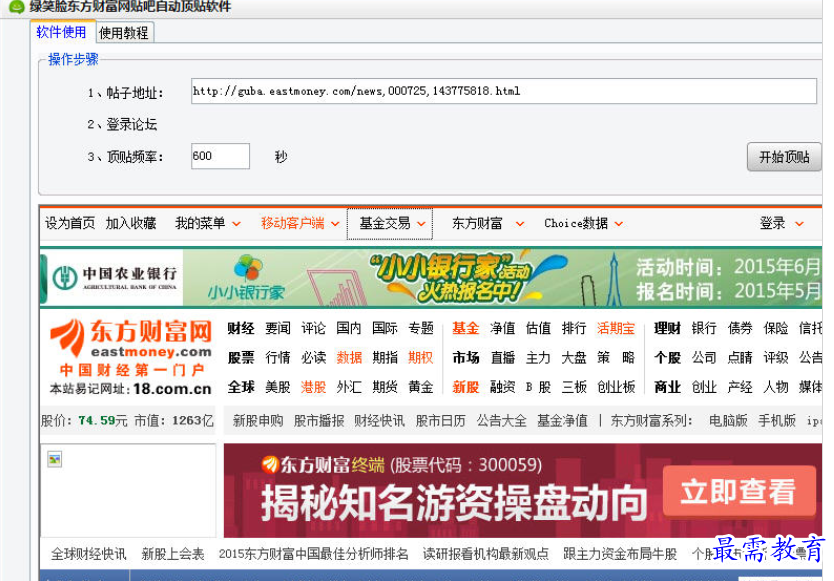834x581 pixels.
Task: Click the 电脑版 link
Action: pos(728,421)
